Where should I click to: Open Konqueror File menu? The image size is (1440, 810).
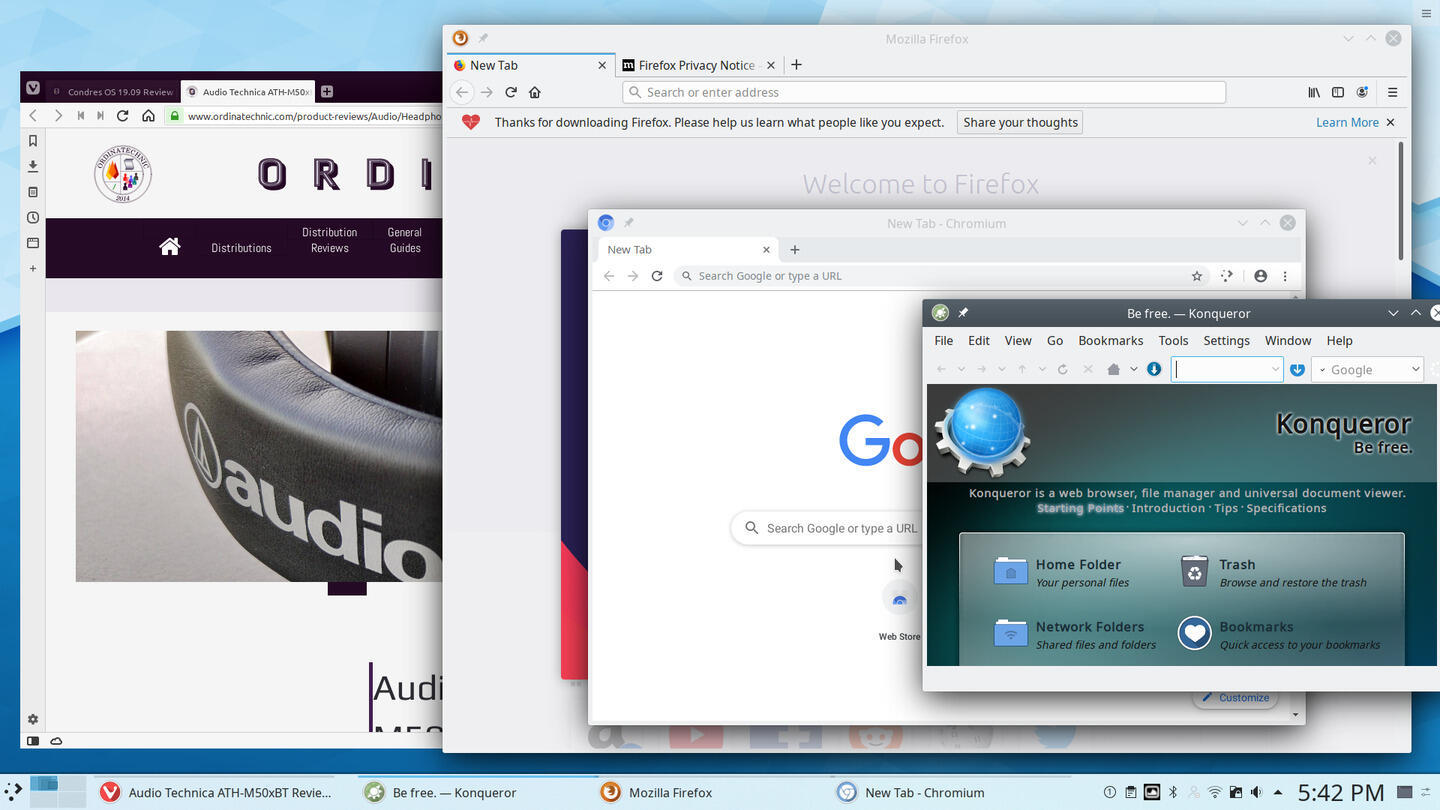point(943,340)
